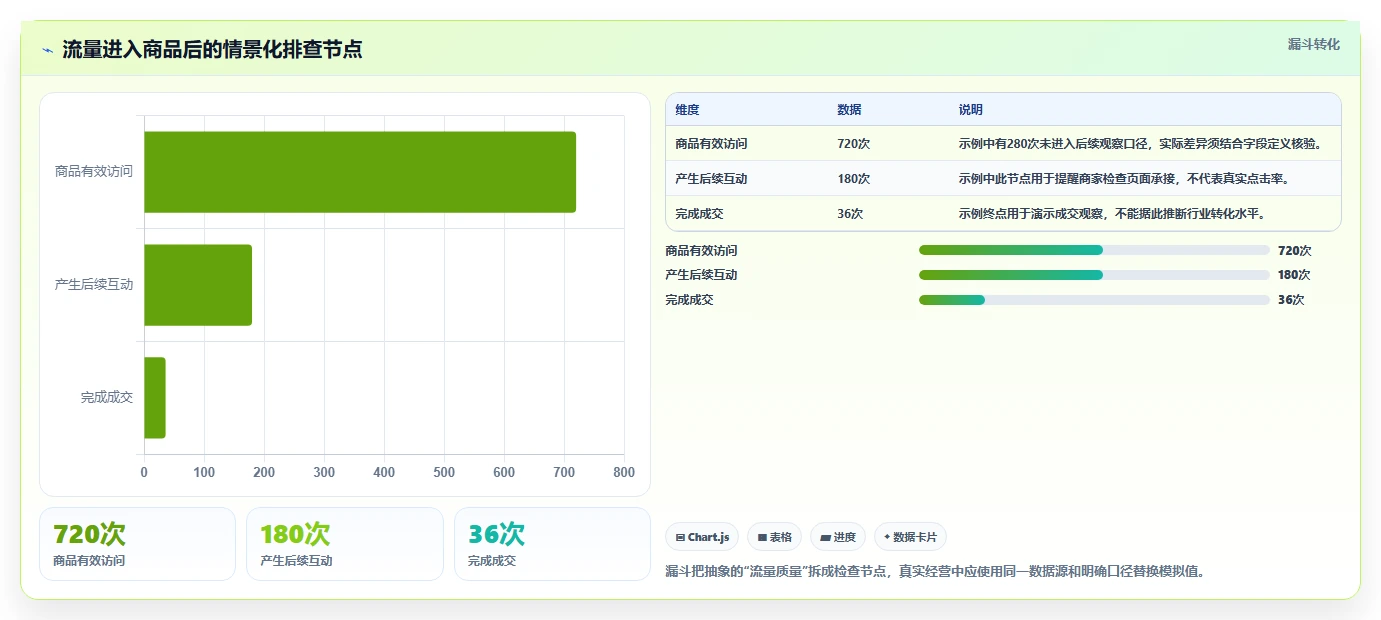Click the 400 tick on chart axis

click(384, 472)
